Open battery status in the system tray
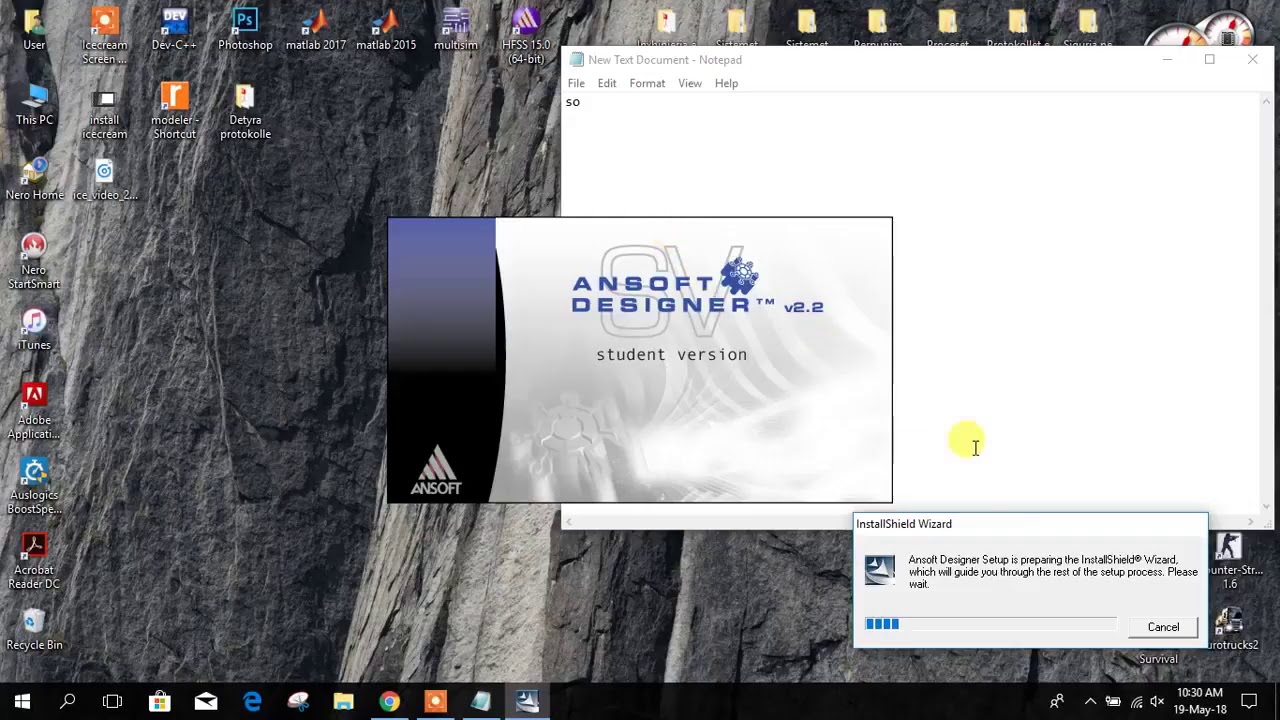Screen dimensions: 1280x720 [x=1113, y=702]
